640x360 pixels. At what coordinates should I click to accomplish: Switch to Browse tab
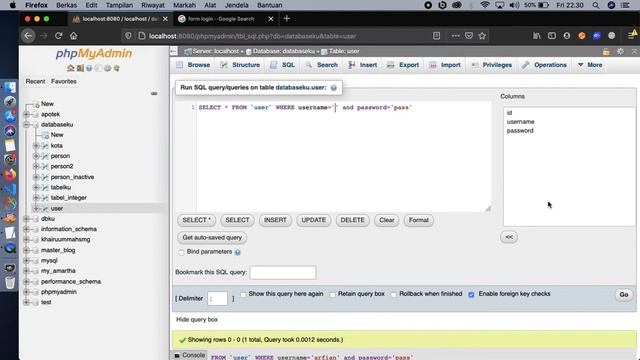(193, 65)
